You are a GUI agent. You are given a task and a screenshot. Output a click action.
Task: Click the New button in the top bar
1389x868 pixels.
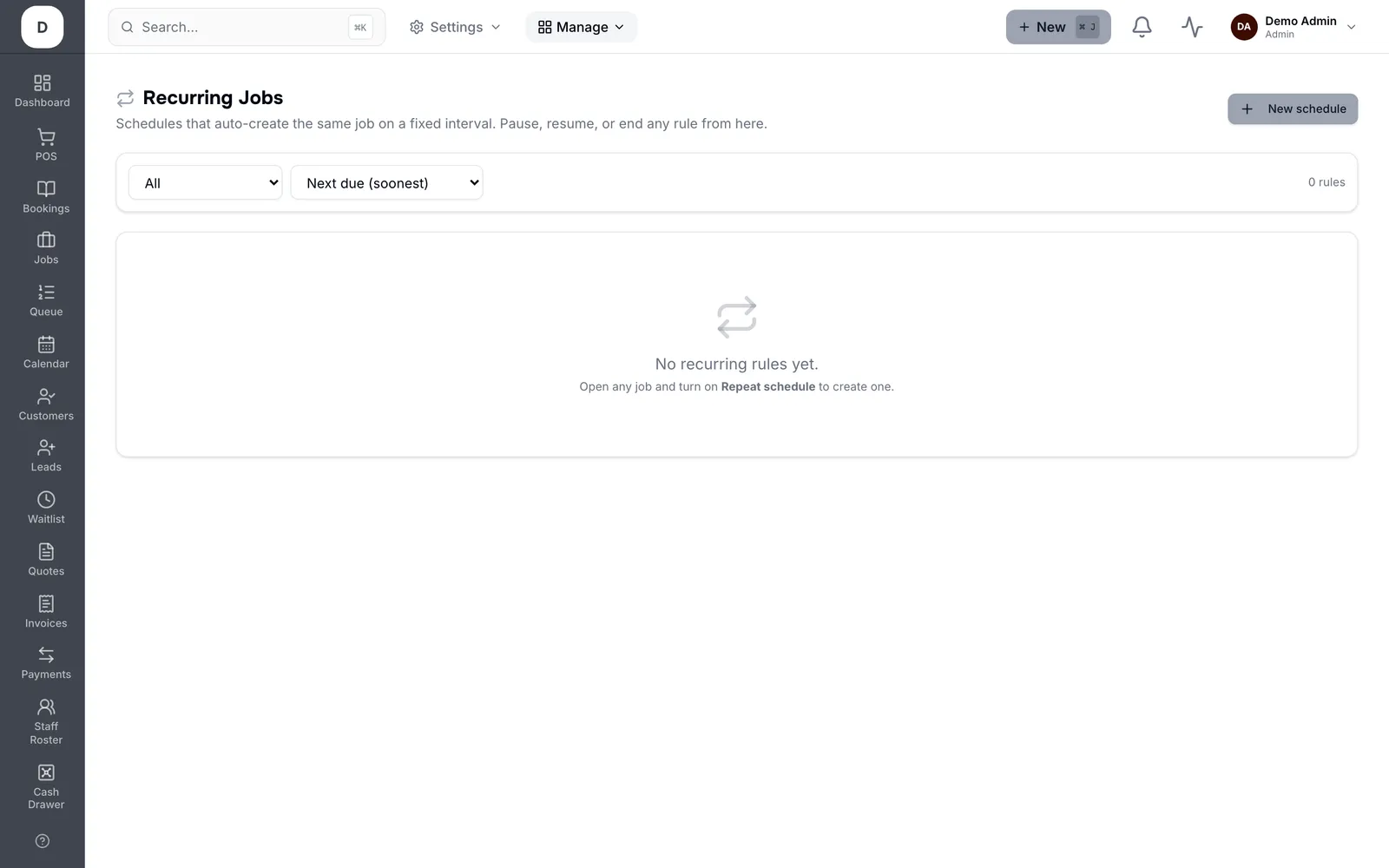[1058, 27]
